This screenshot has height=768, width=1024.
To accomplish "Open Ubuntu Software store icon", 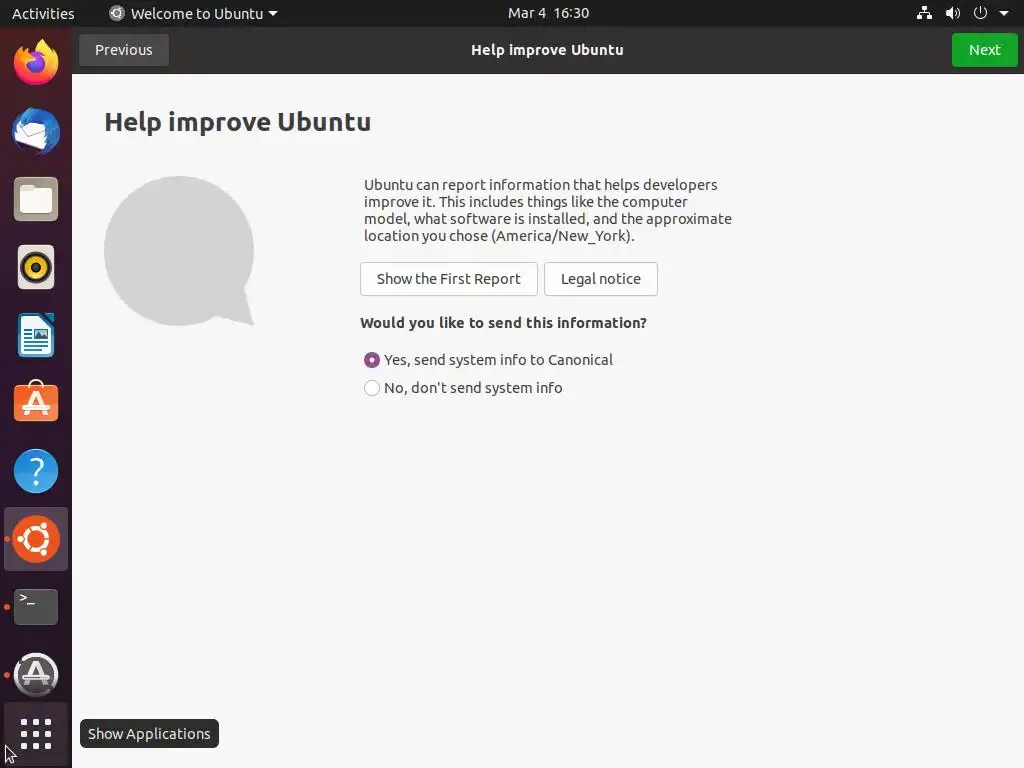I will [x=36, y=402].
